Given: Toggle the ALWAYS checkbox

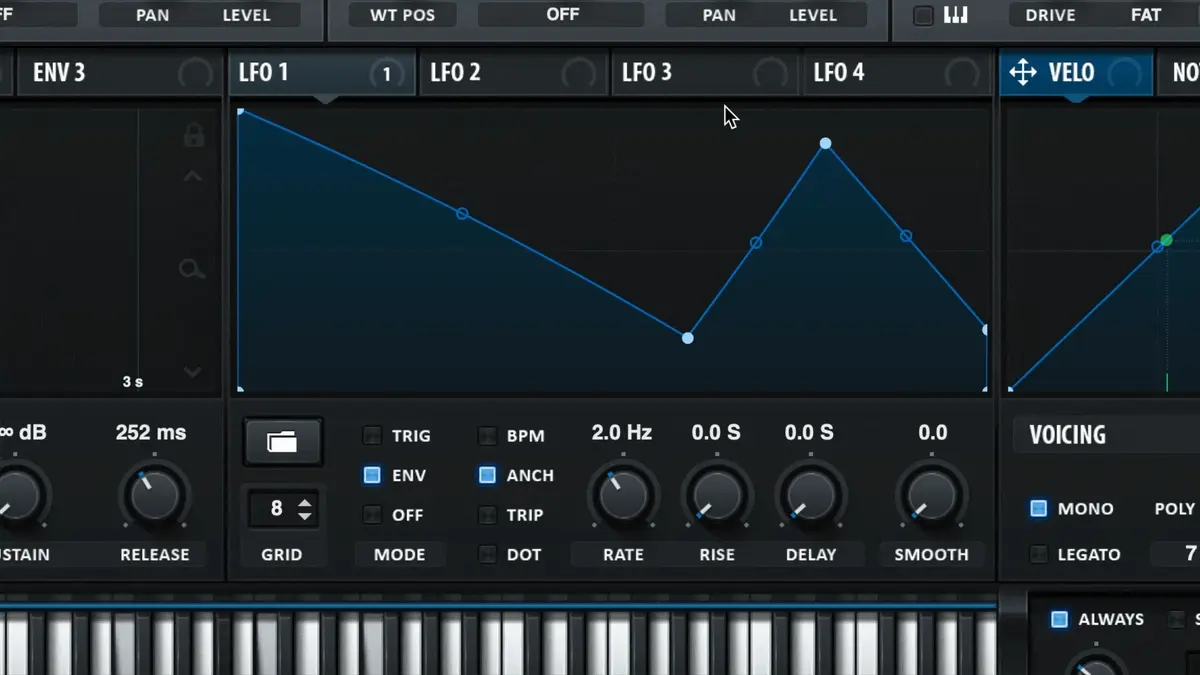Looking at the screenshot, I should pyautogui.click(x=1059, y=619).
